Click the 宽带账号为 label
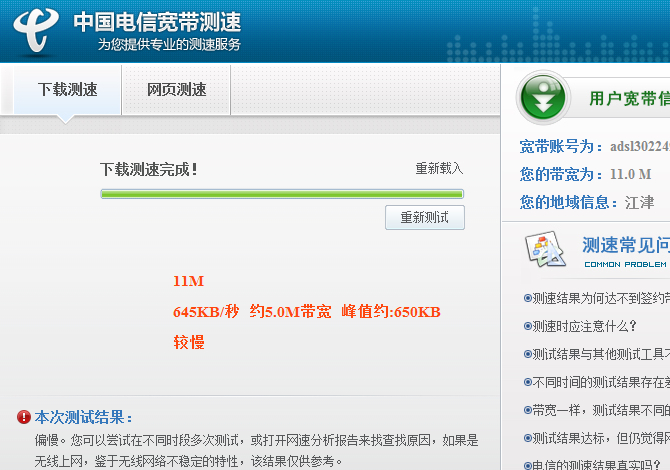 pos(561,147)
